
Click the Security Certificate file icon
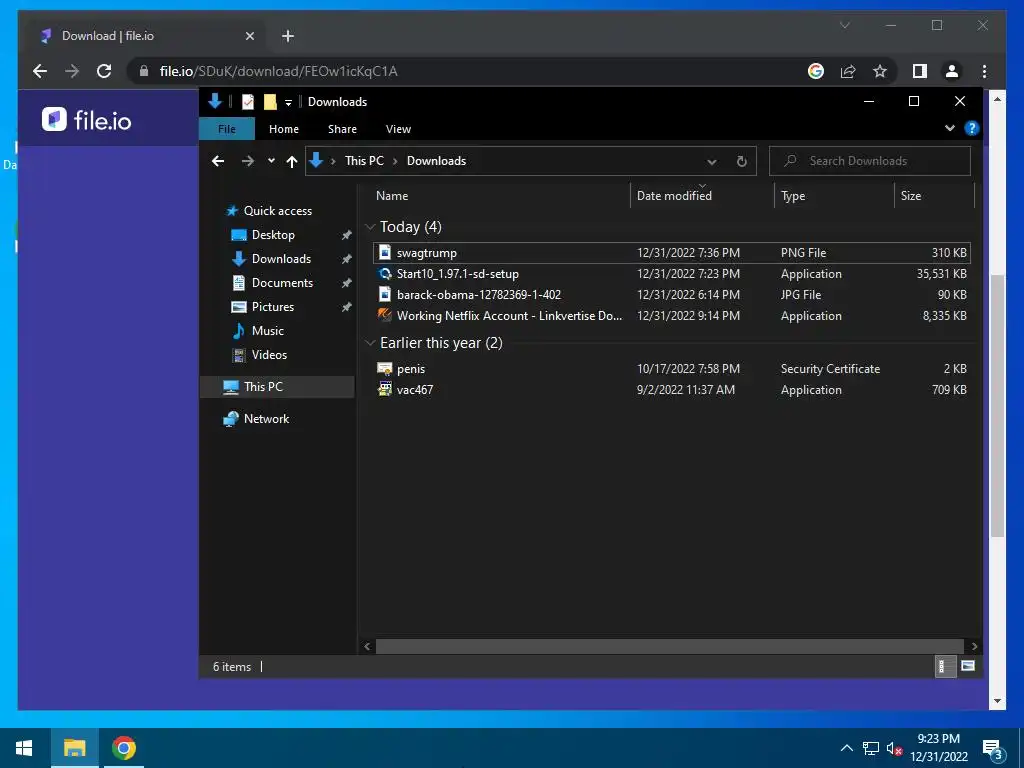pyautogui.click(x=385, y=368)
